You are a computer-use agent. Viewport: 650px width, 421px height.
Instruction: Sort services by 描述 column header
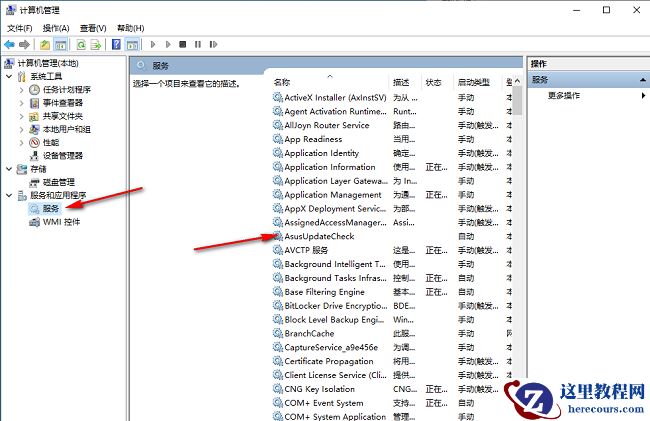click(x=405, y=82)
